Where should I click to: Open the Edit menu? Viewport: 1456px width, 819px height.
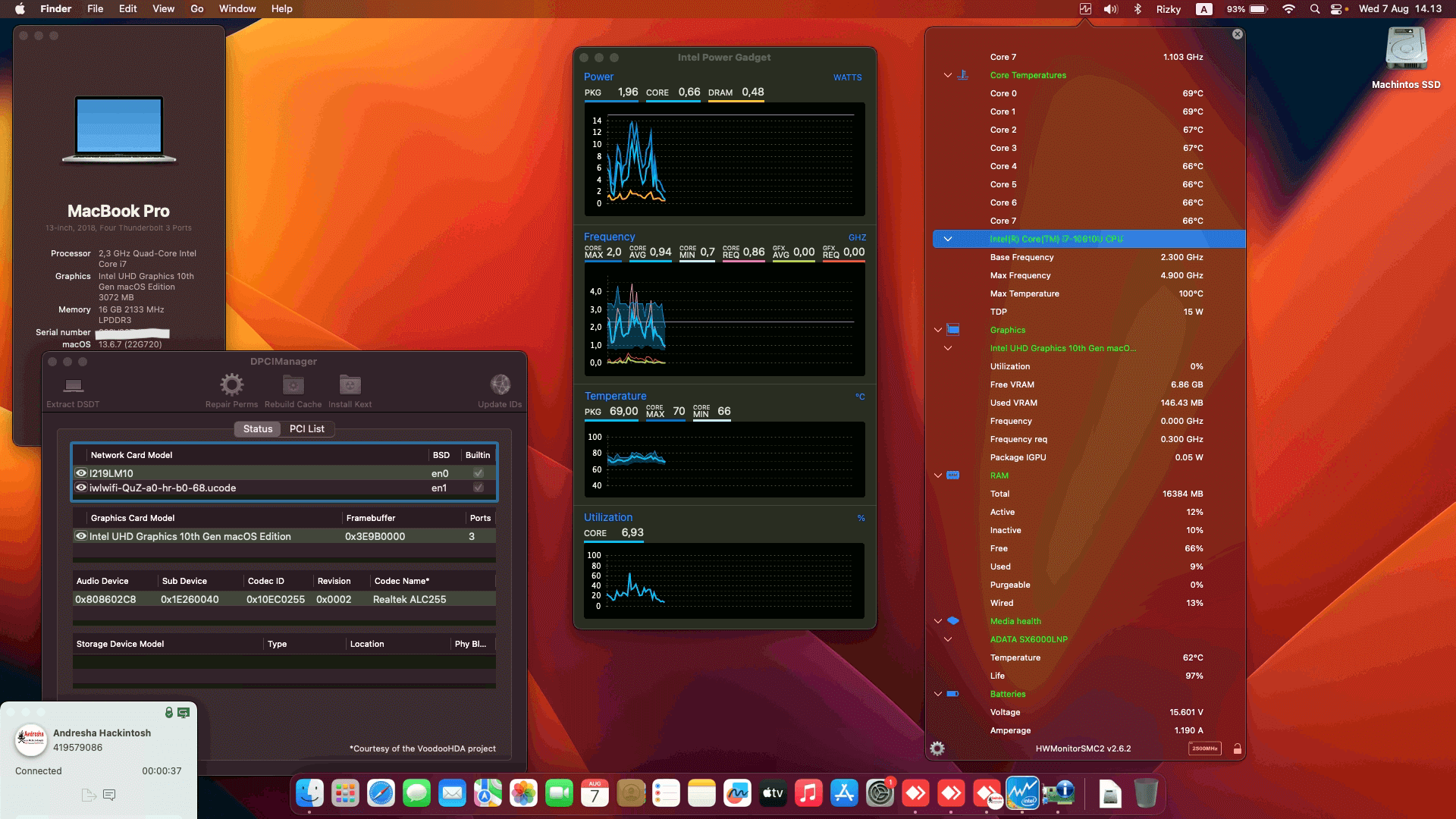coord(128,9)
